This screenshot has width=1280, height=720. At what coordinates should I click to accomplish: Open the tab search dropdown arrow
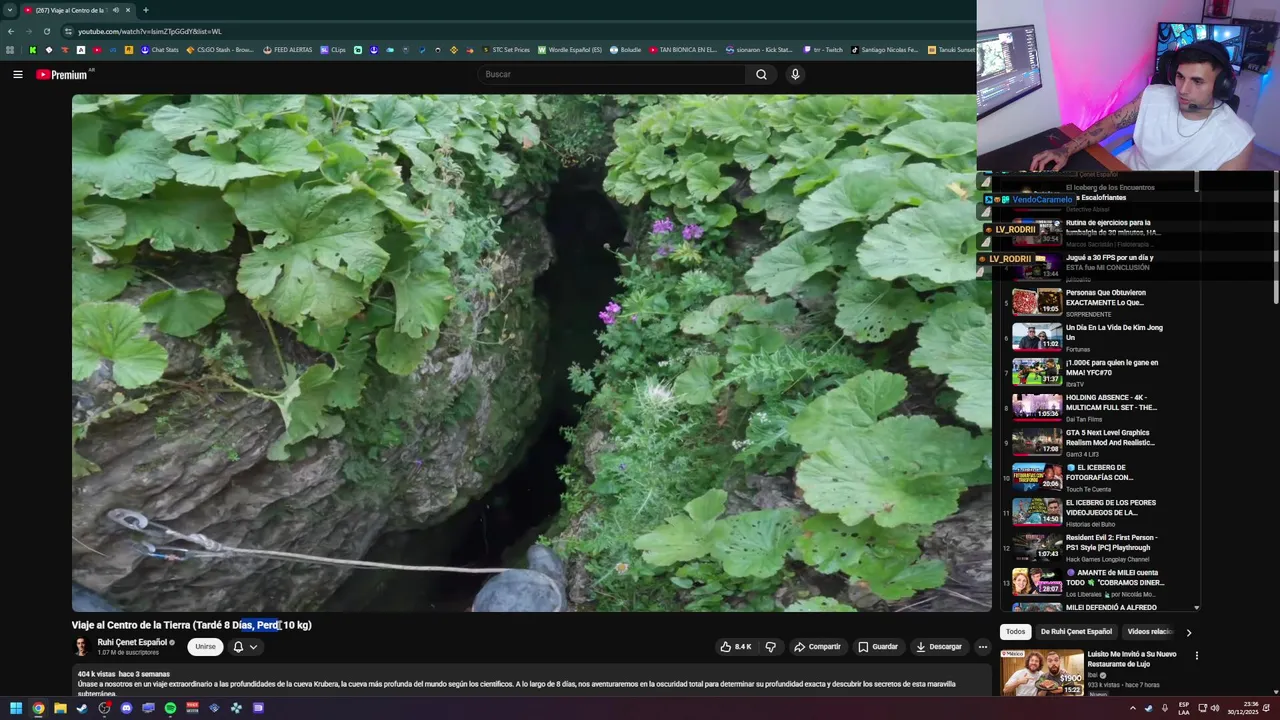pos(10,10)
